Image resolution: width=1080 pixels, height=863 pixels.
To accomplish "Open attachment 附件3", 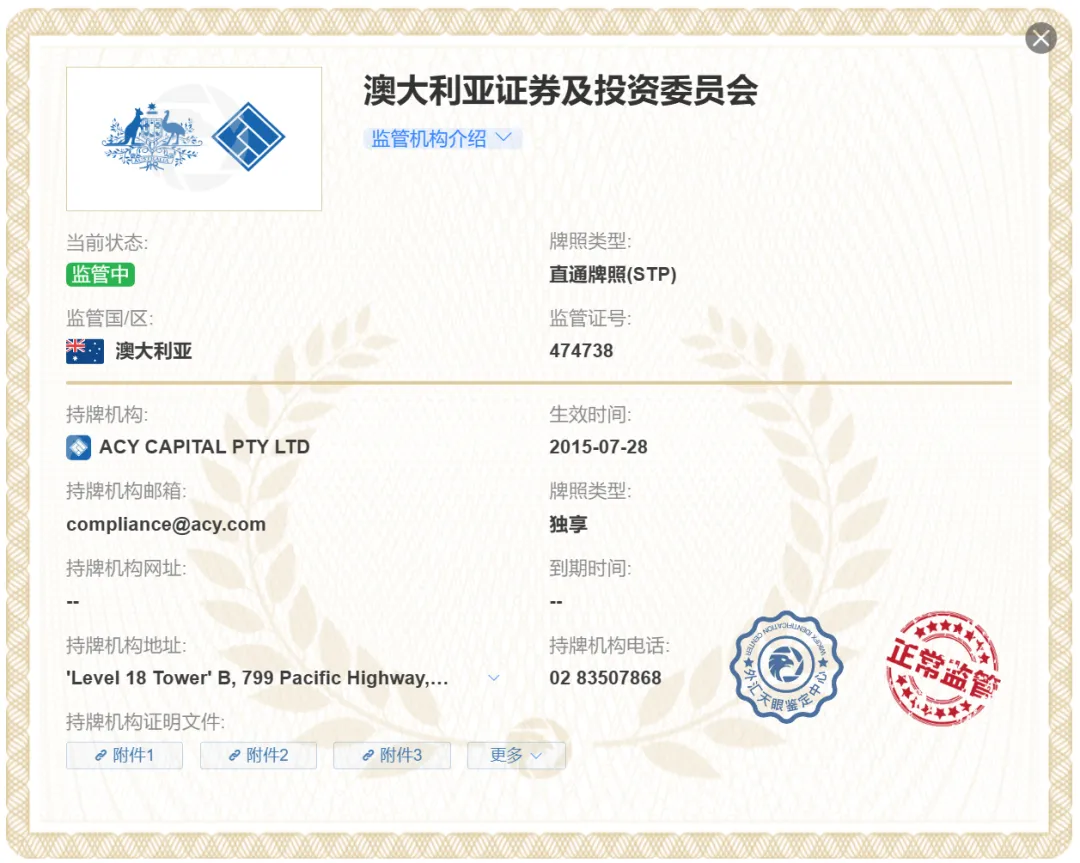I will click(392, 756).
